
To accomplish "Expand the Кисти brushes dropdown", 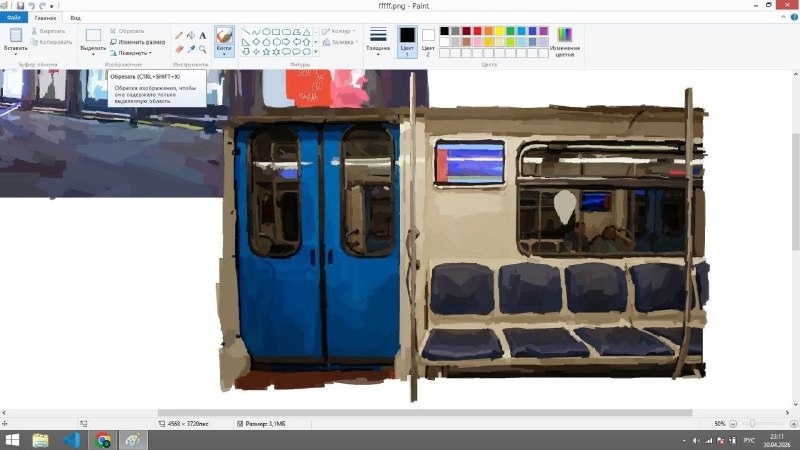I will (x=224, y=52).
